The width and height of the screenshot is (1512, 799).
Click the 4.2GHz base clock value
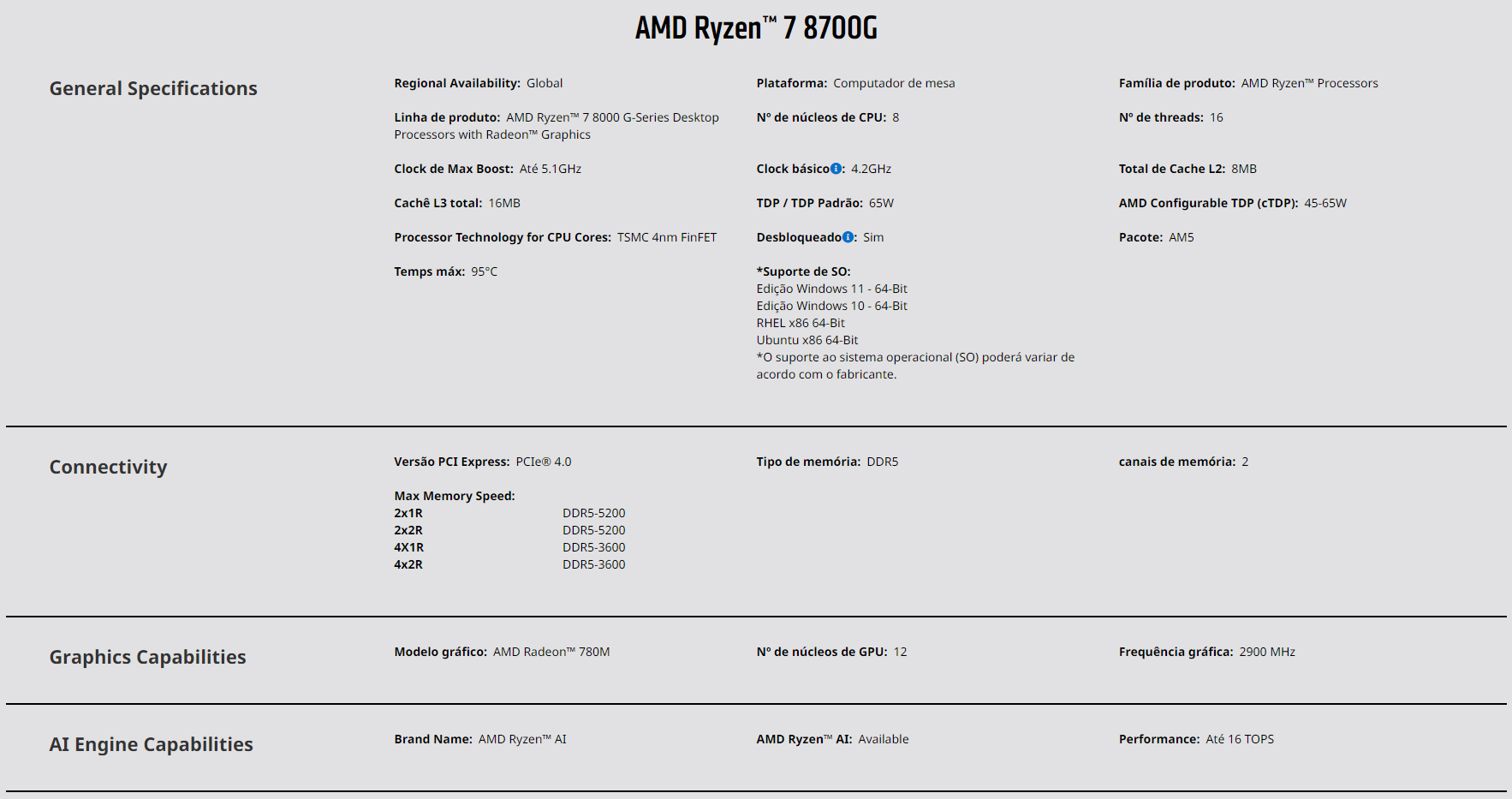coord(871,169)
